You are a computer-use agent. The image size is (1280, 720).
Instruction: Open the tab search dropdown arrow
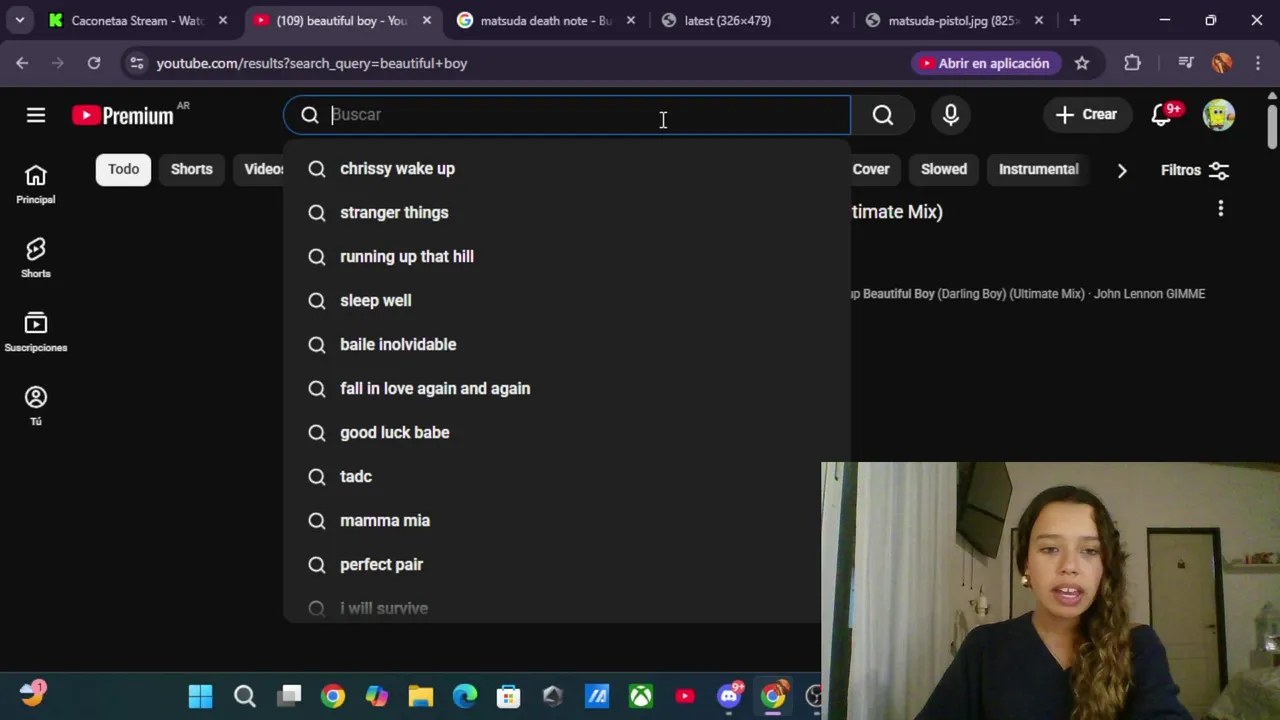19,20
